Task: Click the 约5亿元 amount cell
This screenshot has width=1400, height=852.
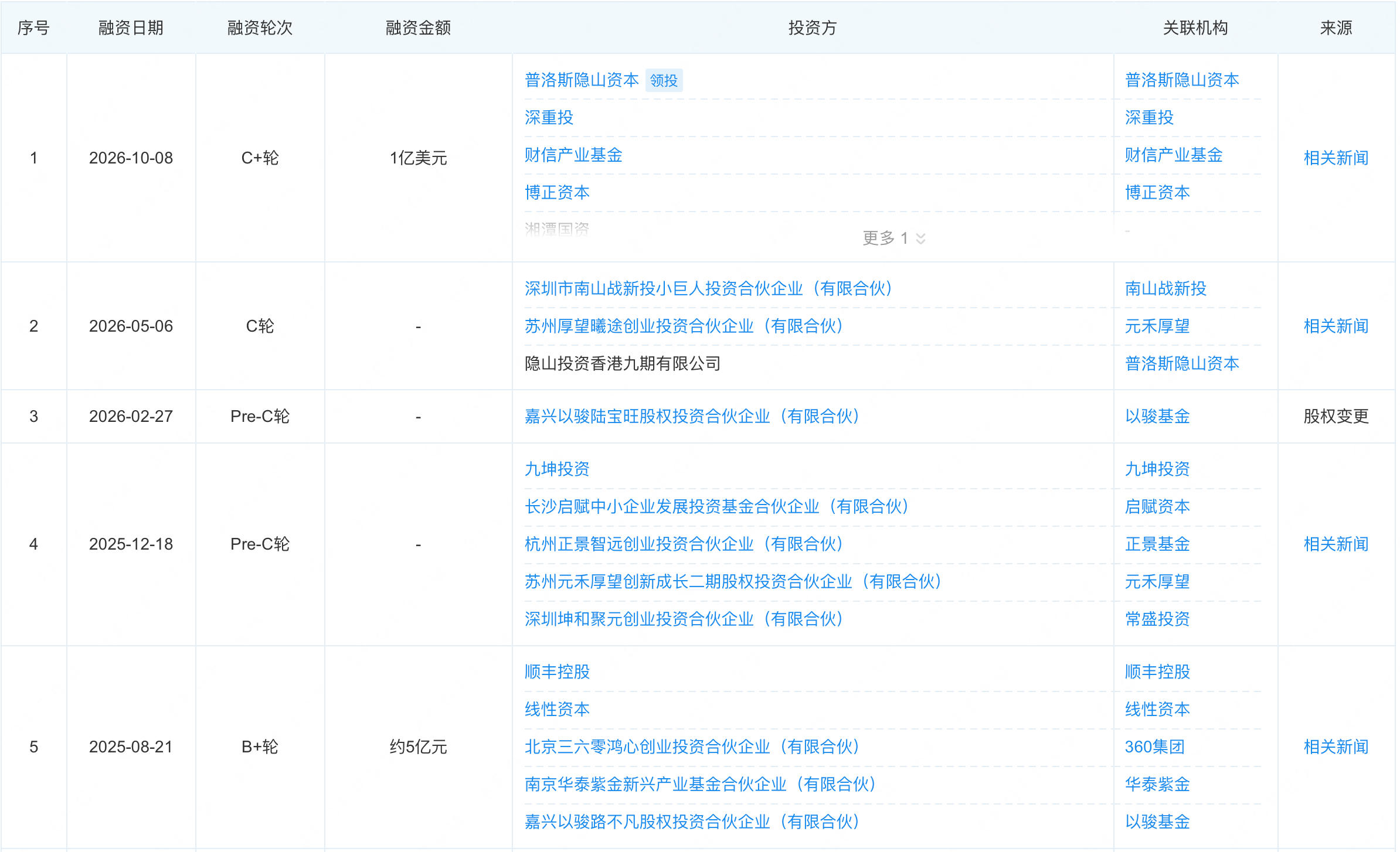Action: 418,747
